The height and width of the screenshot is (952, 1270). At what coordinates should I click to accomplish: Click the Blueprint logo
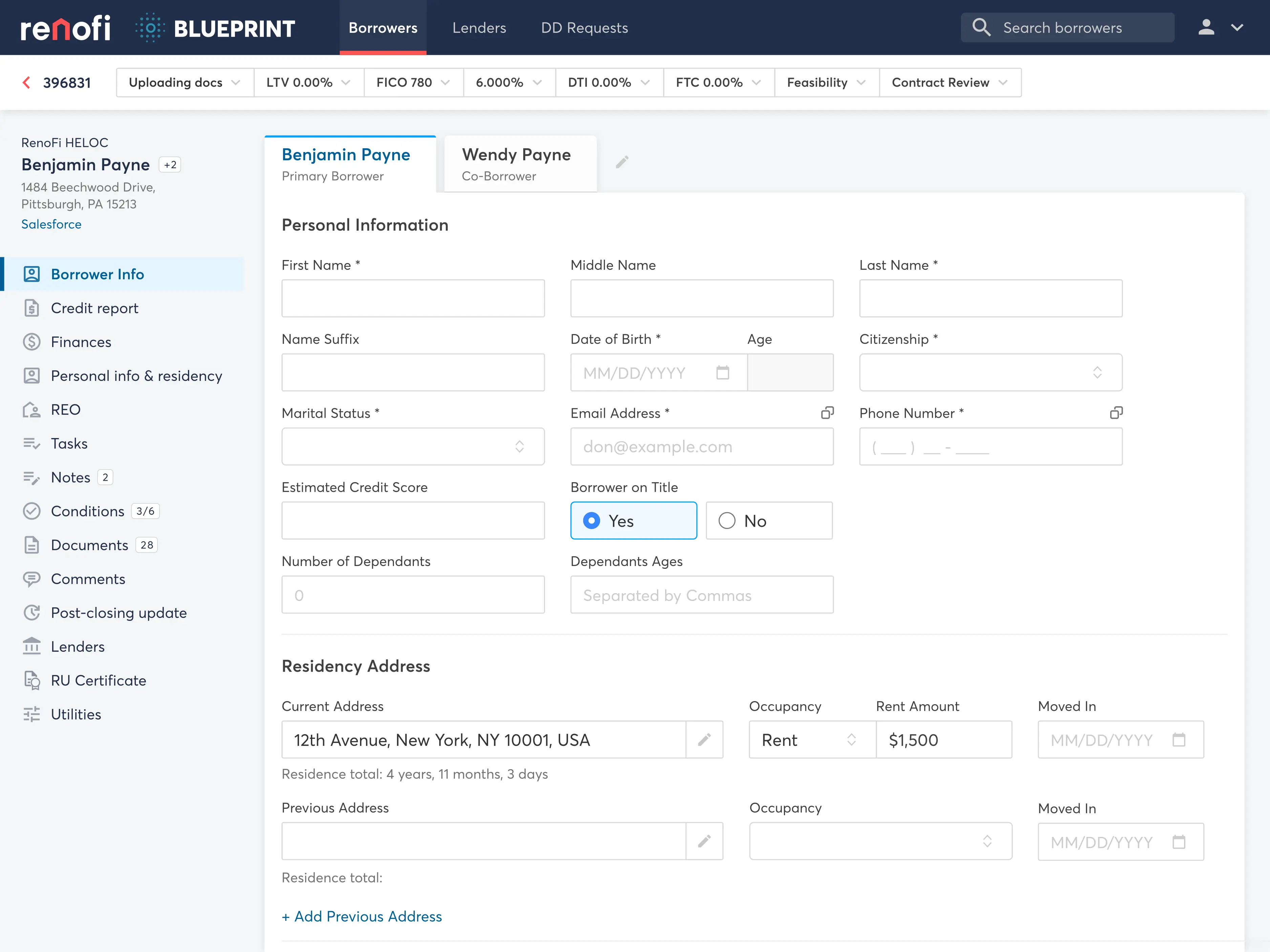[215, 28]
